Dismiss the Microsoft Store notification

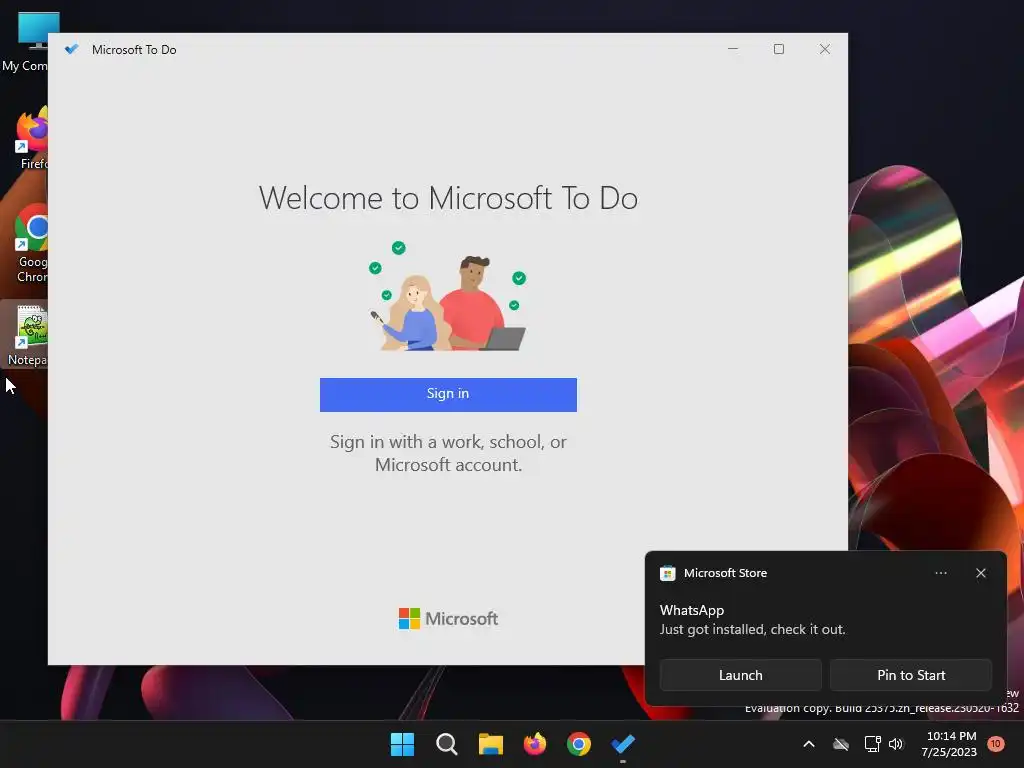(980, 573)
